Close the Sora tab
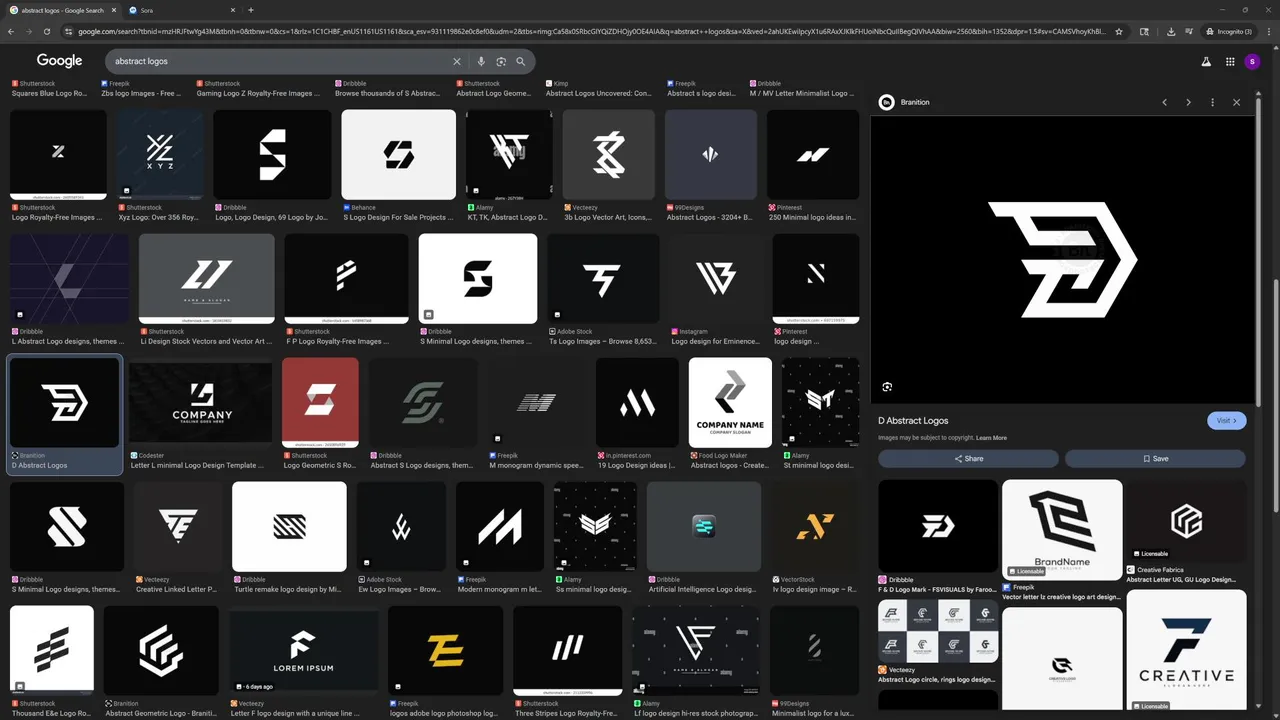 234,10
